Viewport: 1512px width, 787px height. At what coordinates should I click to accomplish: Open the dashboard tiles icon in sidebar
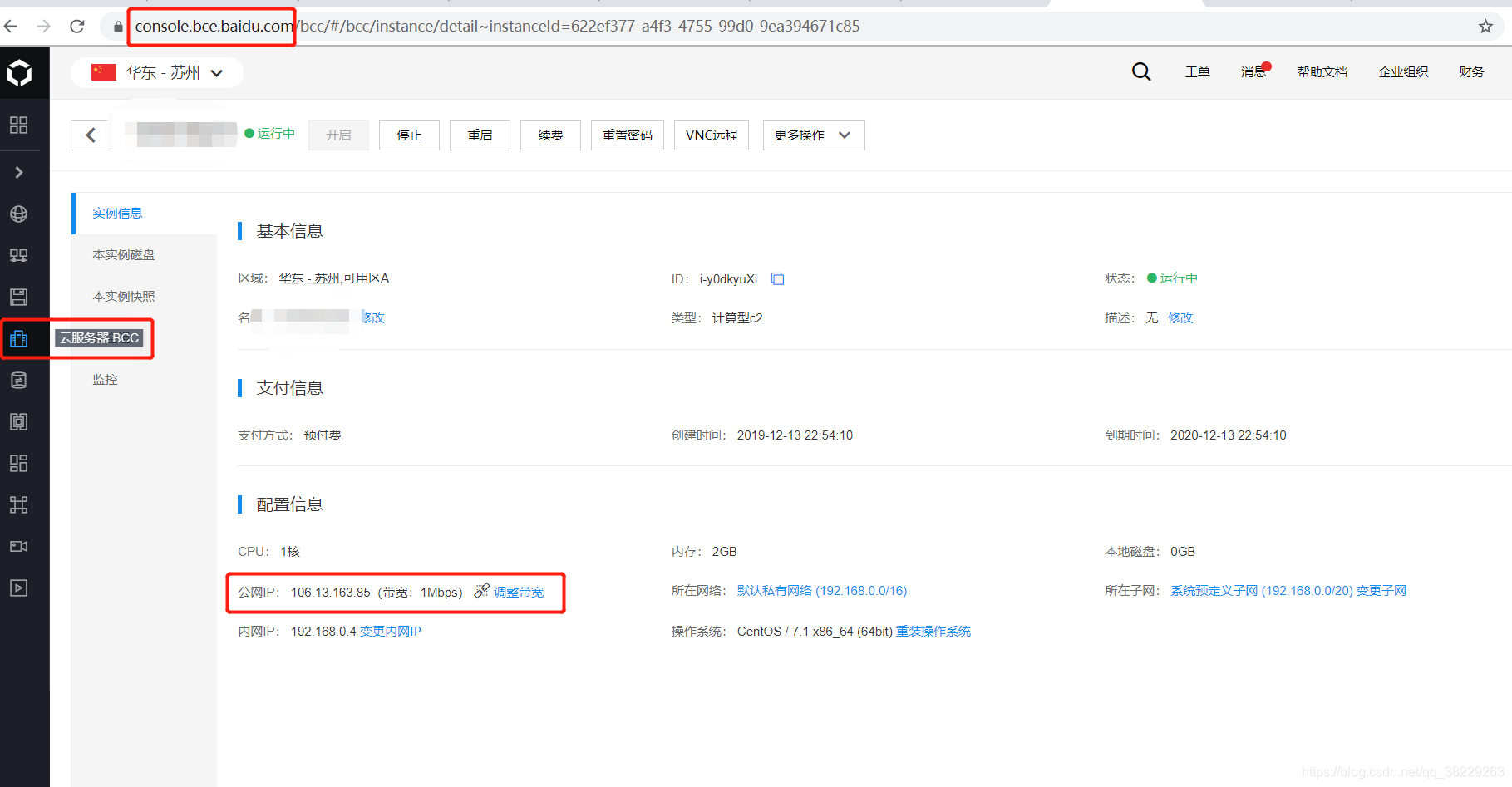[x=18, y=463]
